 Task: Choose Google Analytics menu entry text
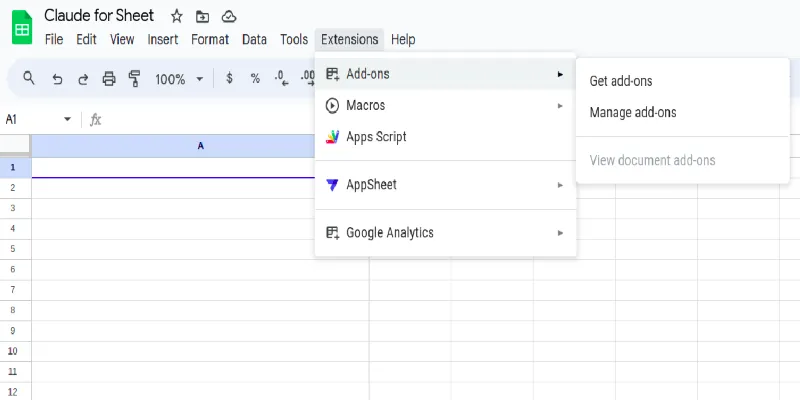click(x=390, y=233)
